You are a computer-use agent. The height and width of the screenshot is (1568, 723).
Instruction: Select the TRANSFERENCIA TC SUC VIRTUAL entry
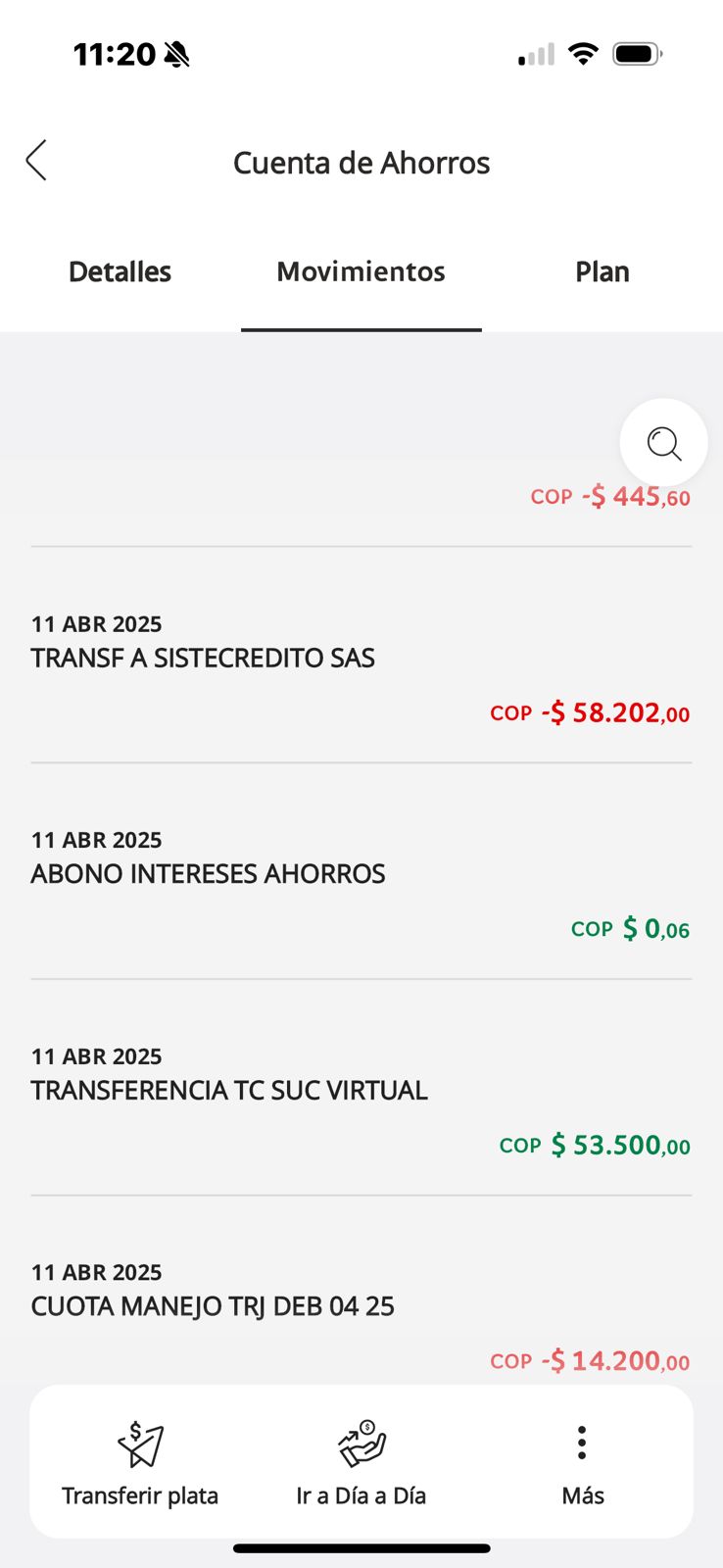point(229,1090)
